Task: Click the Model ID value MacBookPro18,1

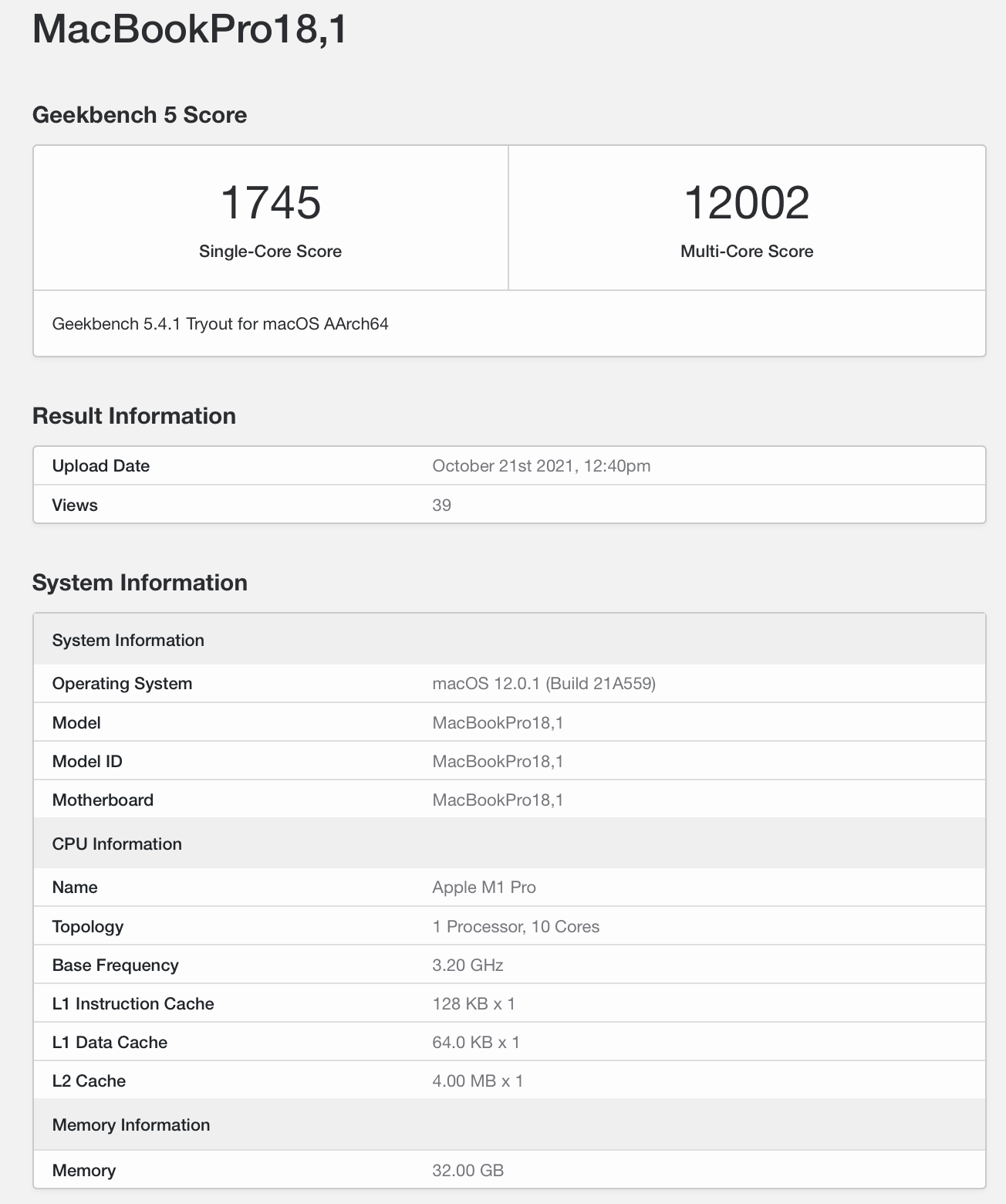Action: click(498, 762)
